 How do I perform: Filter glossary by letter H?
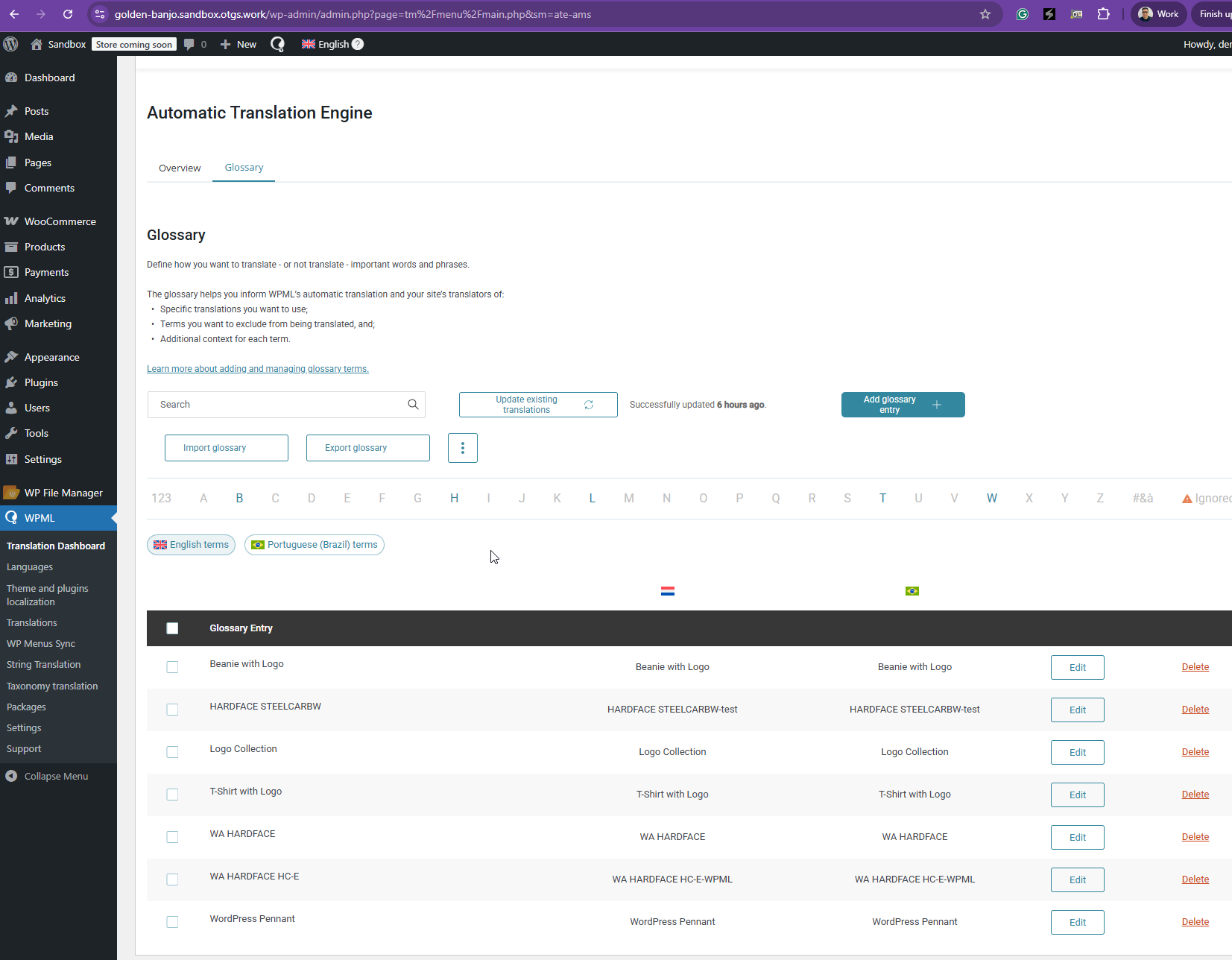coord(454,498)
